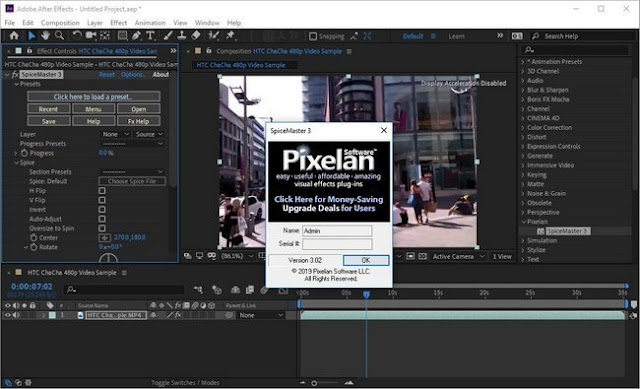
Task: Enable the V Flip checkbox
Action: tap(102, 200)
